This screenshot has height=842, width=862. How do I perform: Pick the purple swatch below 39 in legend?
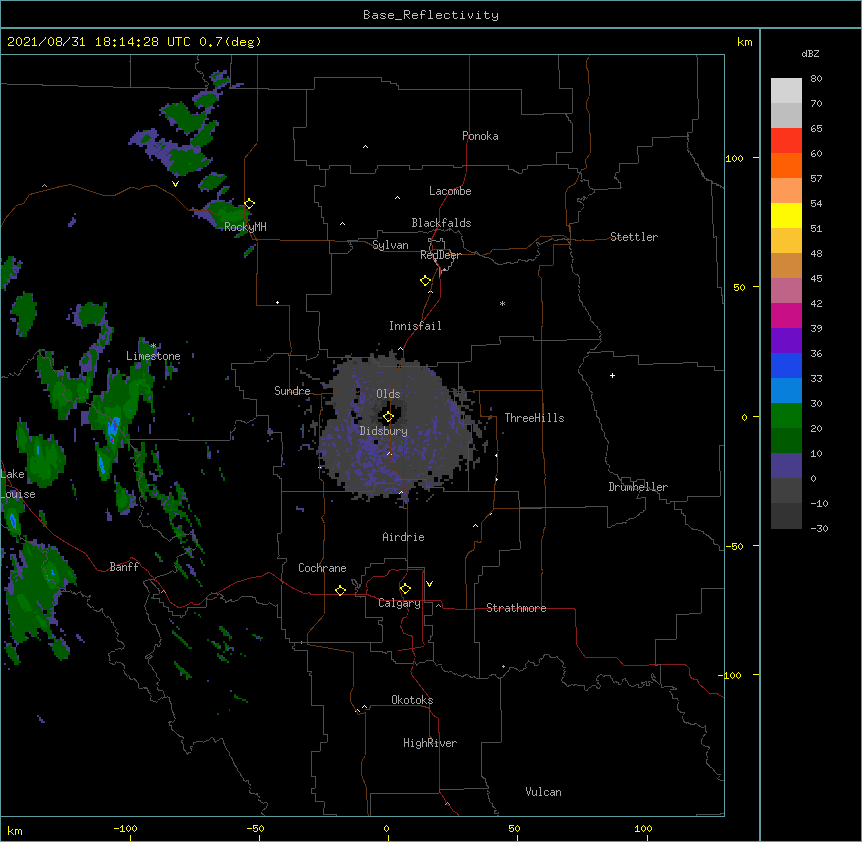(x=786, y=341)
